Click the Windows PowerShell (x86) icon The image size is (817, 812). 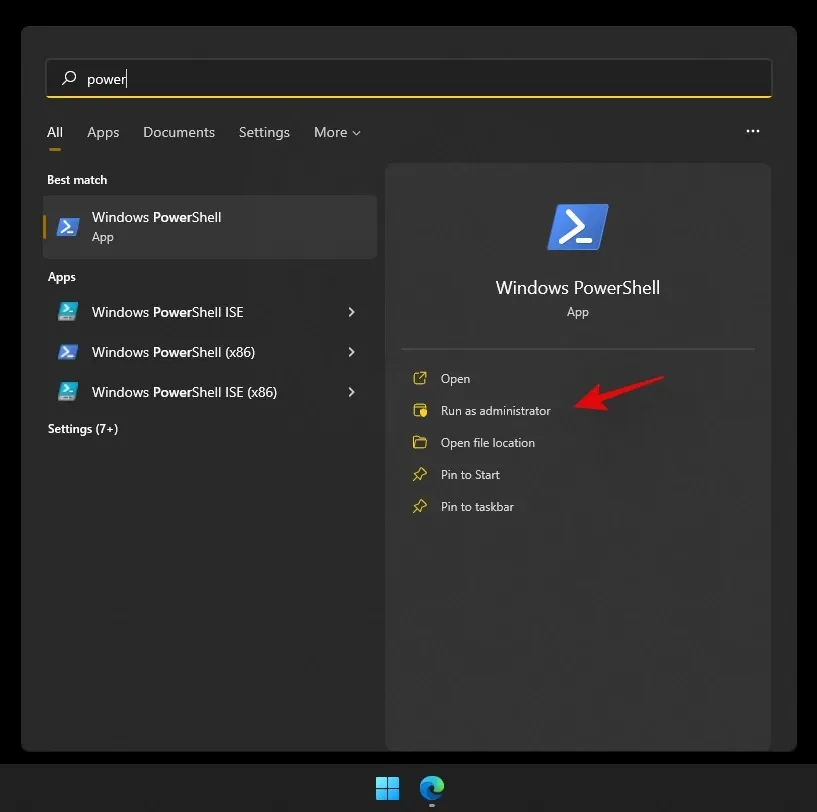pyautogui.click(x=67, y=352)
